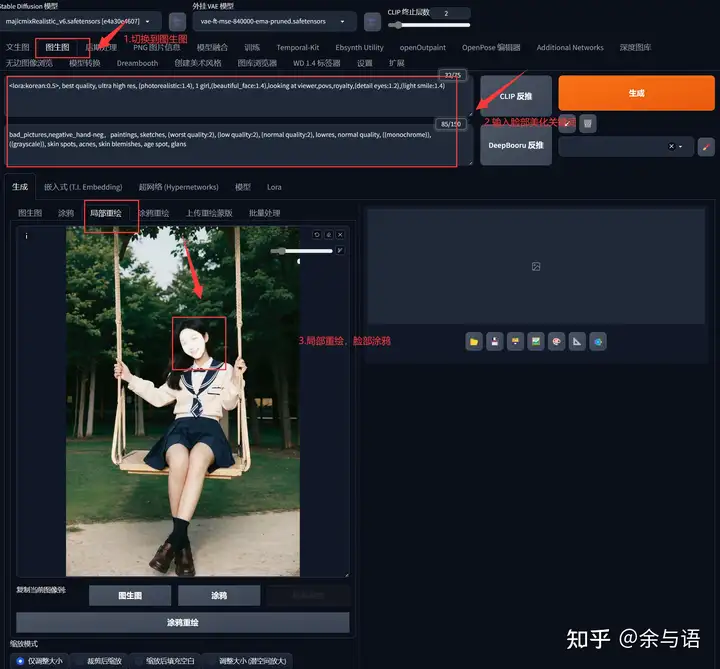Adjust the inpaint brush size slider
720x669 pixels.
tap(301, 251)
